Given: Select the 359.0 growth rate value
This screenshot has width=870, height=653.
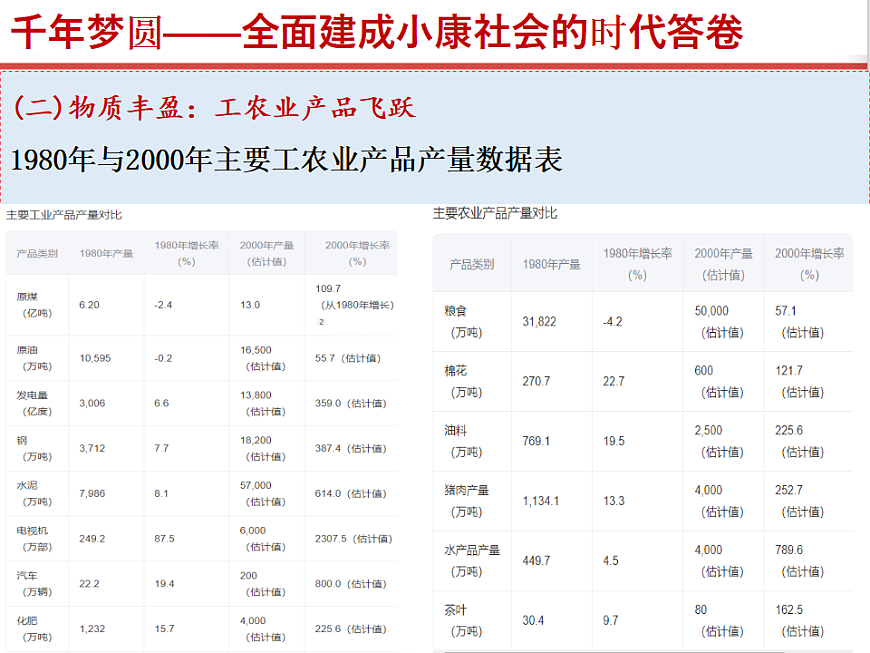Looking at the screenshot, I should point(328,403).
